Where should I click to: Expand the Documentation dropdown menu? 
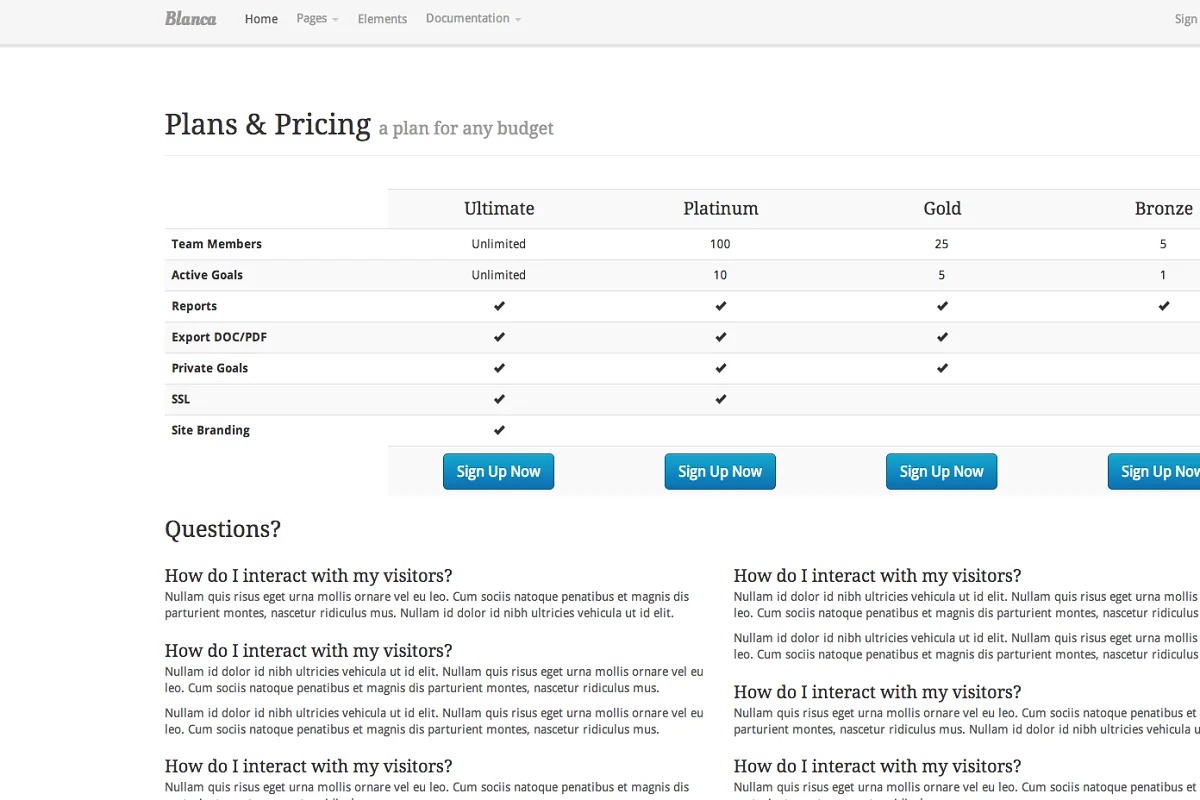tap(473, 19)
